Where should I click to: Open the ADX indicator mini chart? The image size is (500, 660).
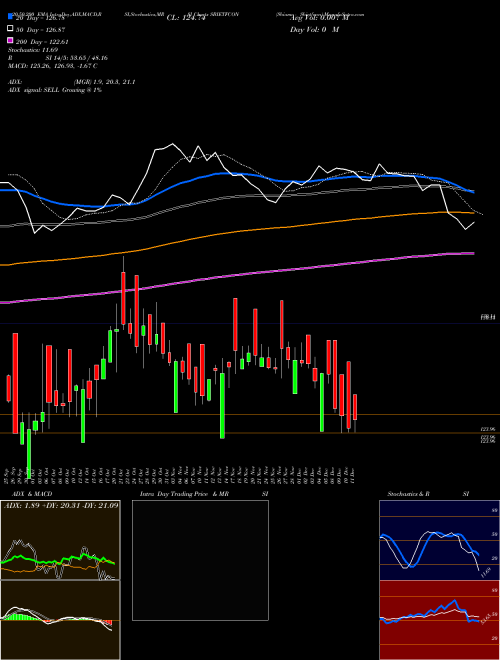tap(60, 540)
